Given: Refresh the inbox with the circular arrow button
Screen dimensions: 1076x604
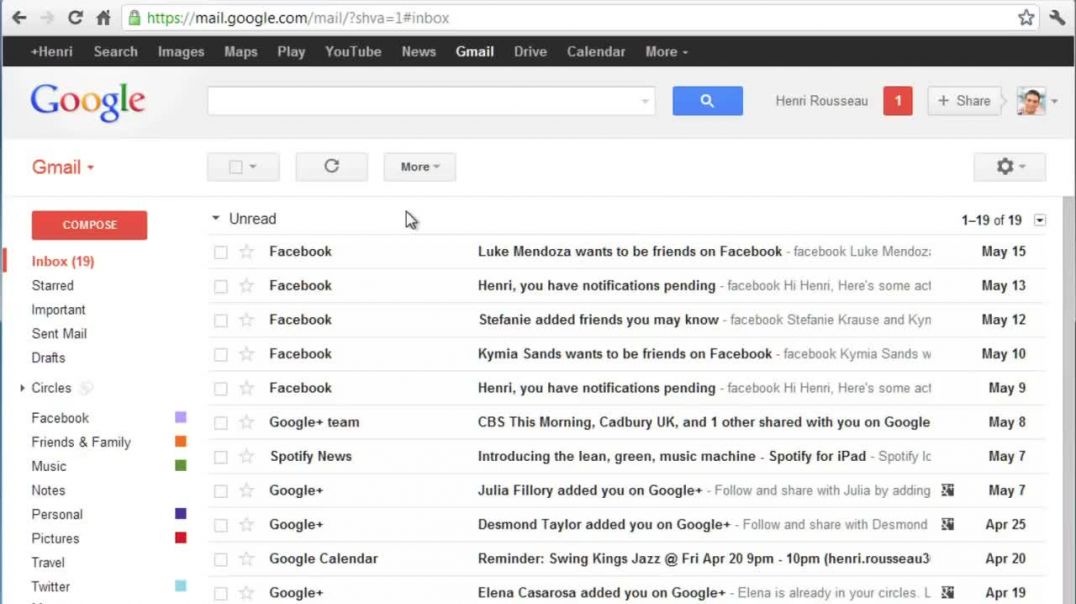Looking at the screenshot, I should [x=331, y=167].
